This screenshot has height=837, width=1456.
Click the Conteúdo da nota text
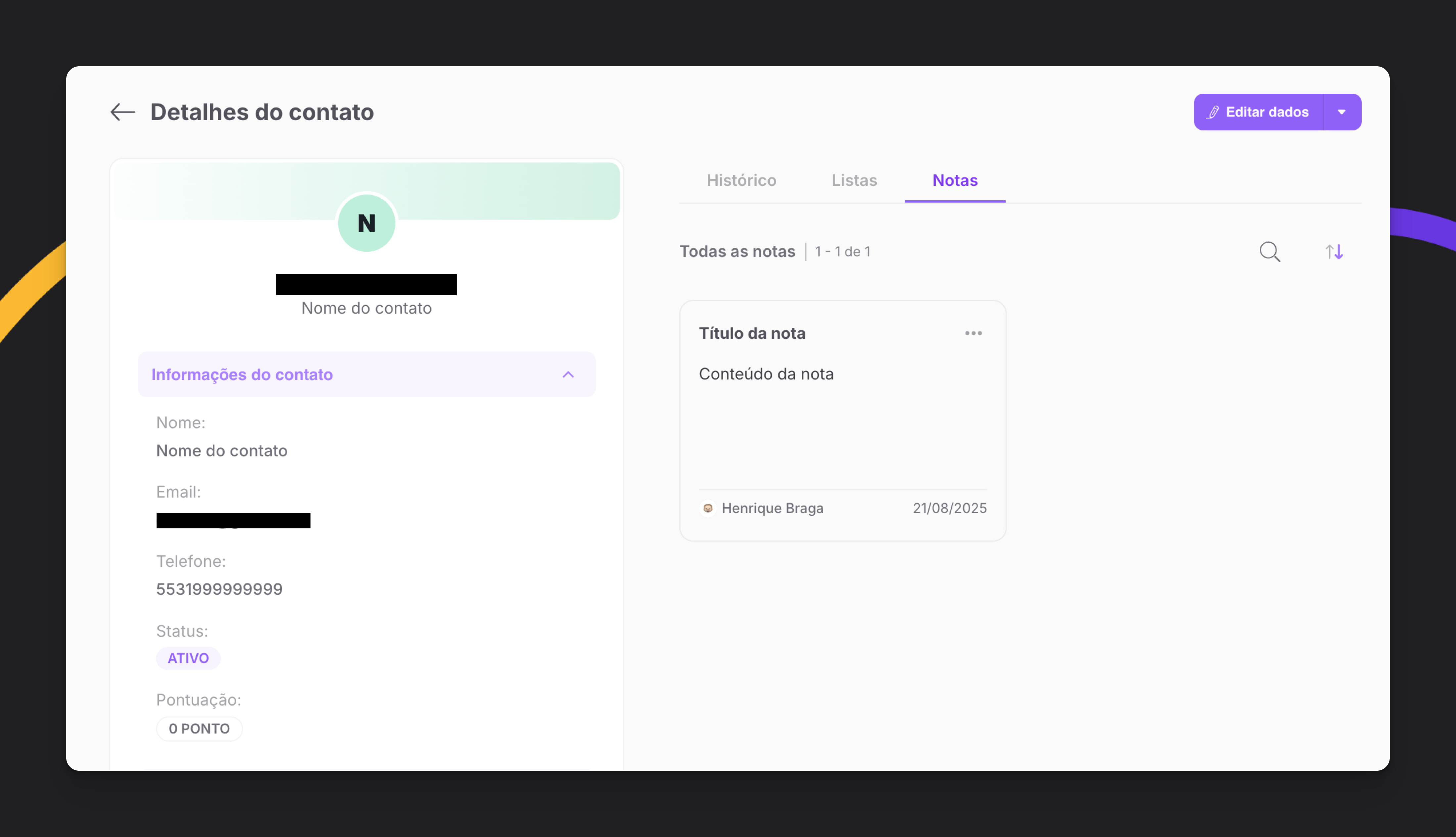[x=766, y=374]
